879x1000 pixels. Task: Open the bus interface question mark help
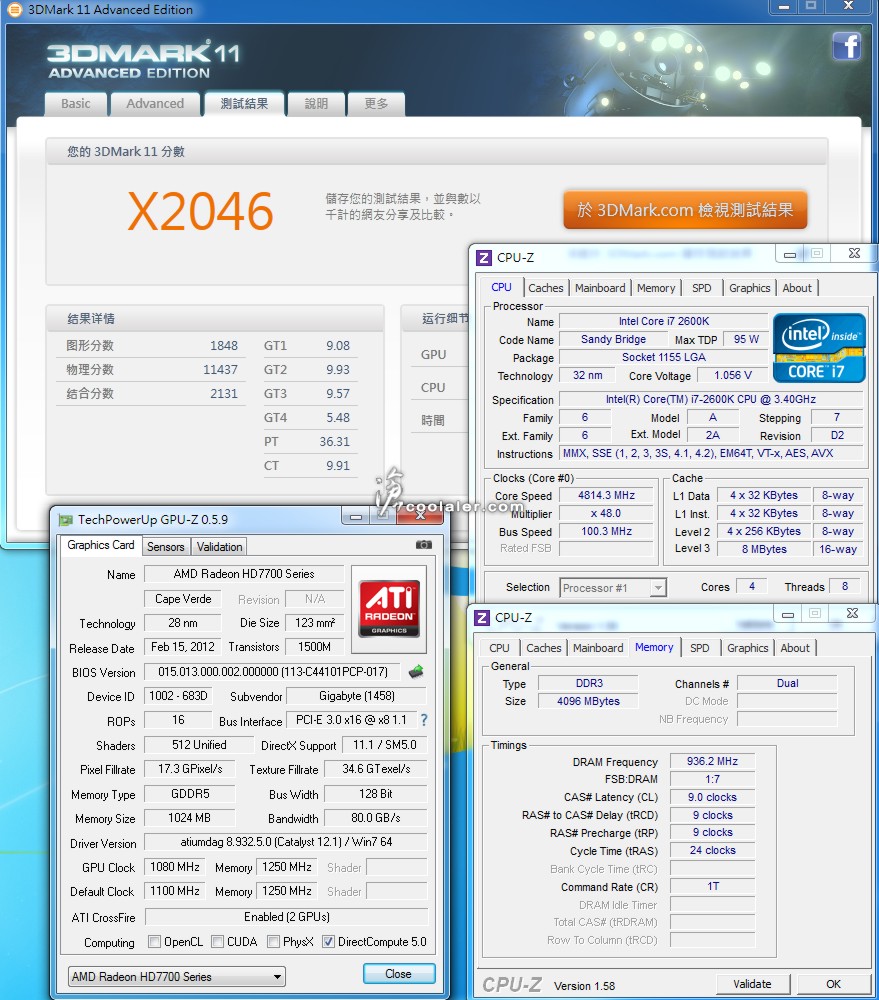[x=424, y=720]
